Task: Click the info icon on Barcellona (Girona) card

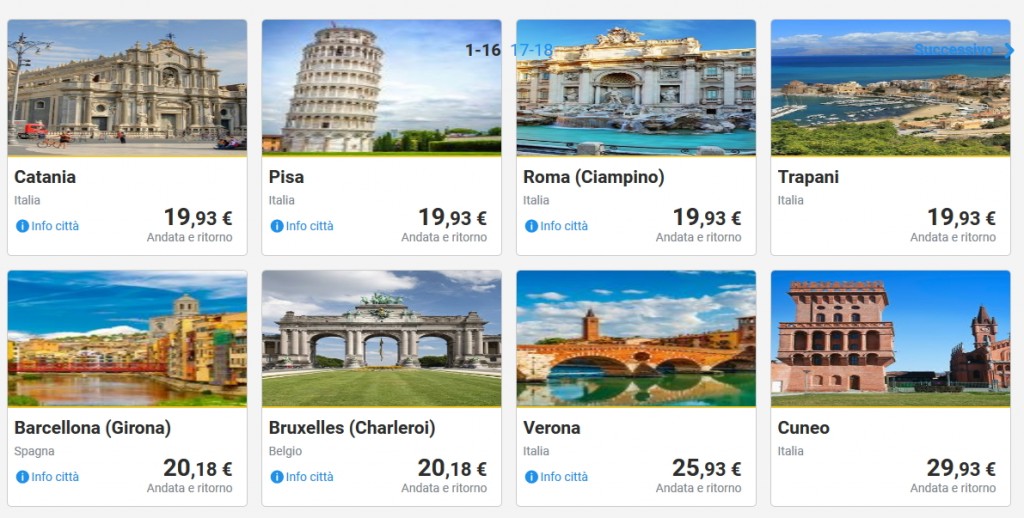Action: pyautogui.click(x=22, y=477)
